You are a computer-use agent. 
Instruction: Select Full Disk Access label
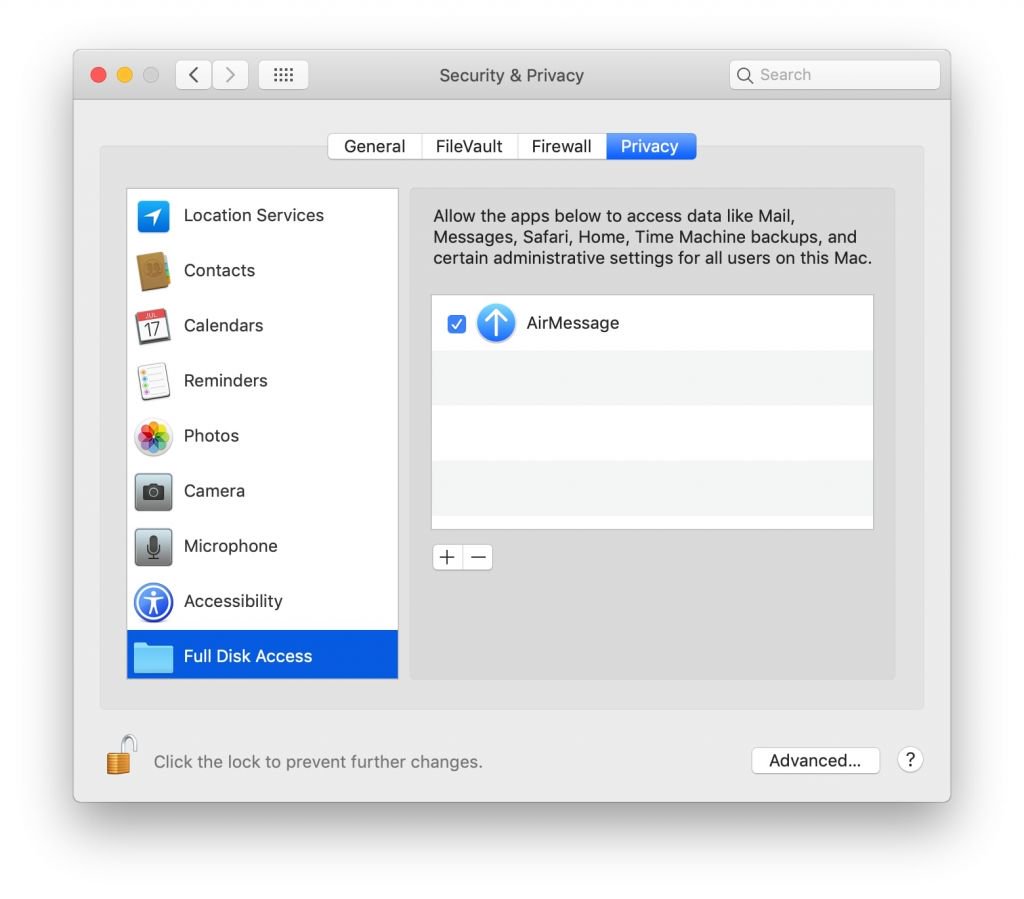pyautogui.click(x=248, y=656)
